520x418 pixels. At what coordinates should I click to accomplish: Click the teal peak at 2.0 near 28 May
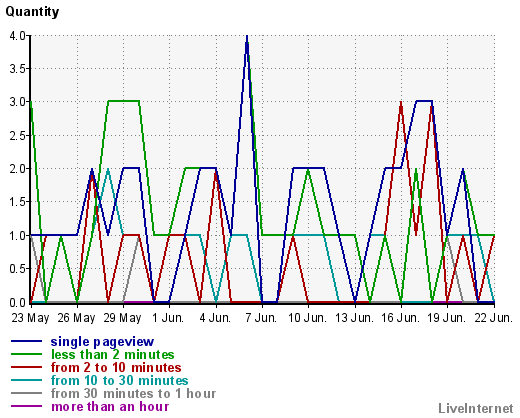(108, 170)
